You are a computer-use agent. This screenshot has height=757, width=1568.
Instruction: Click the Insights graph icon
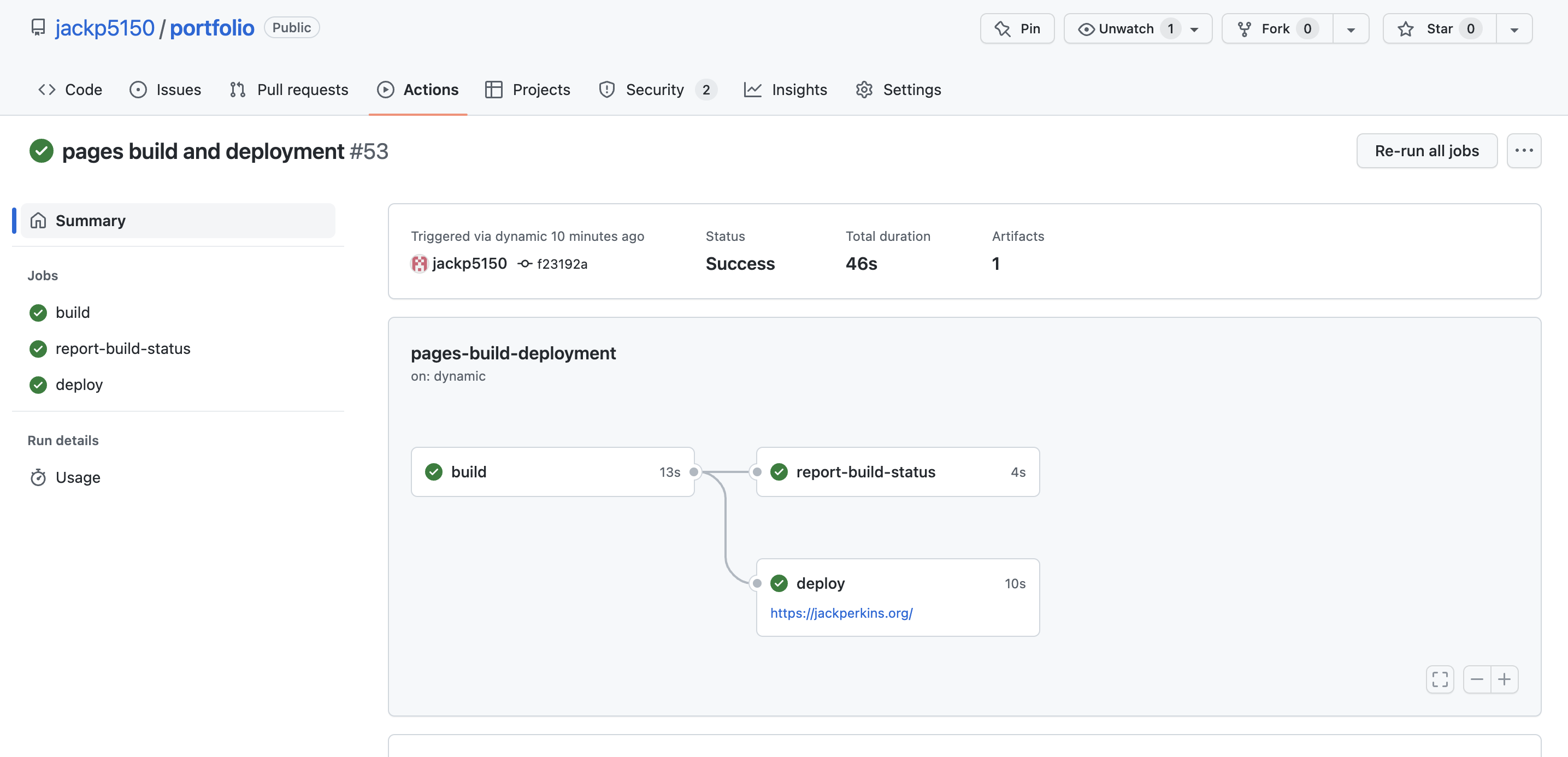(x=753, y=90)
